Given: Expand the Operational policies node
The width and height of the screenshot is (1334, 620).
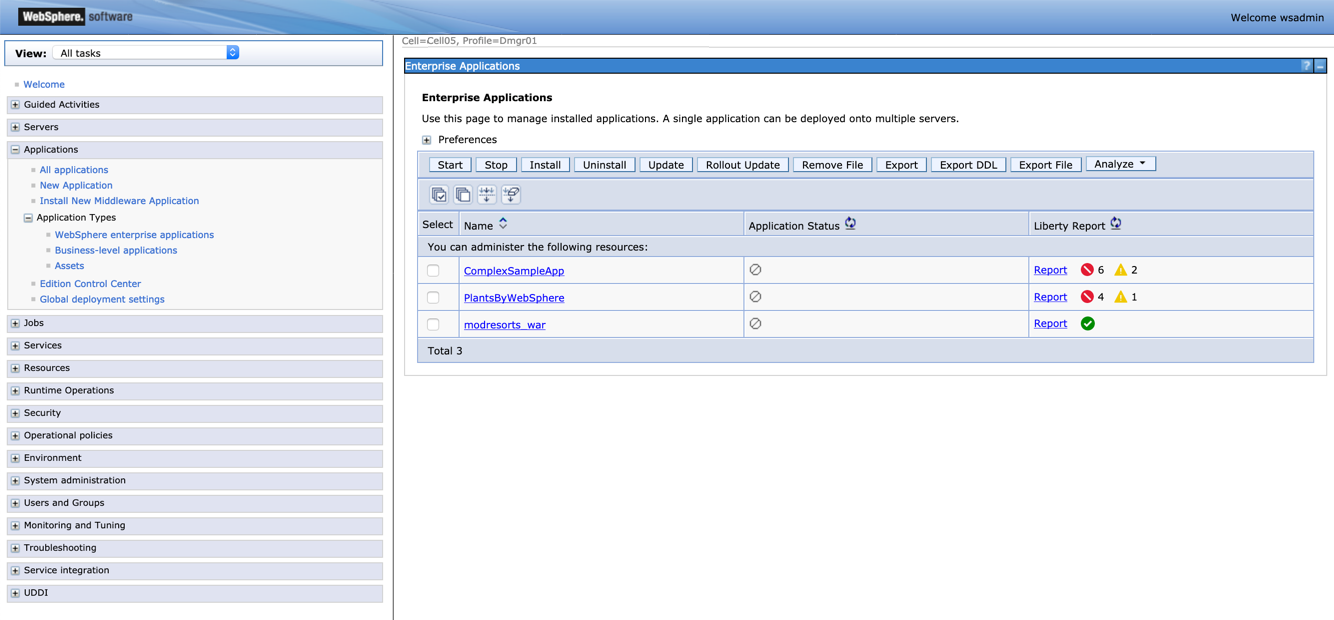Looking at the screenshot, I should (x=15, y=436).
